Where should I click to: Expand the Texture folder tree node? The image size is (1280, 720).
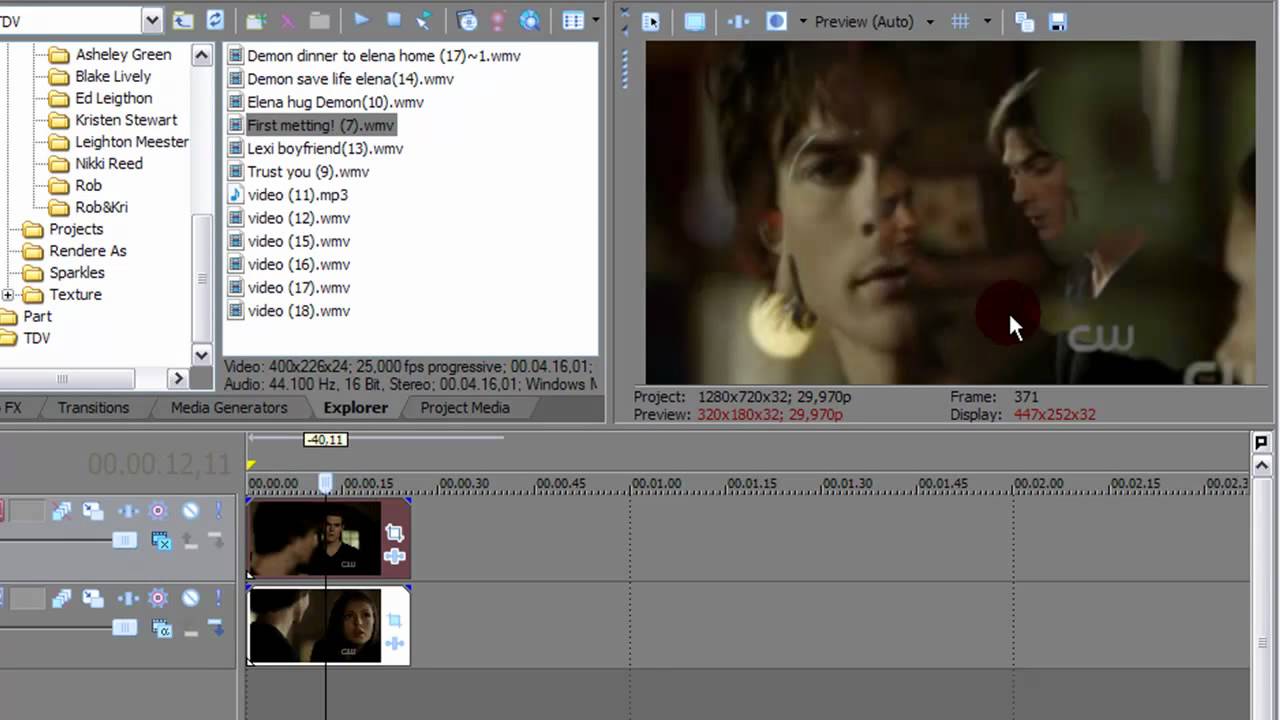click(8, 295)
